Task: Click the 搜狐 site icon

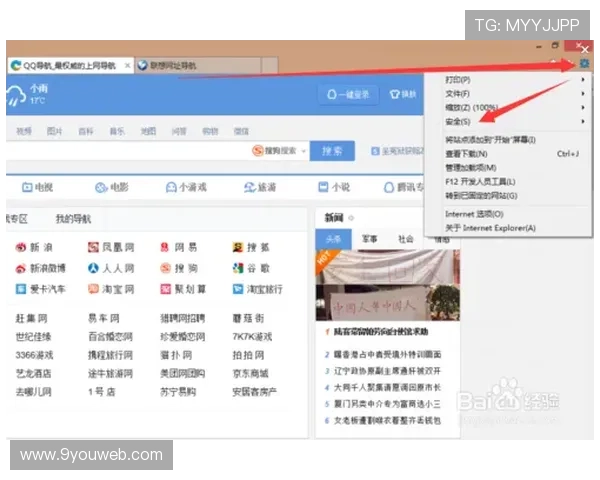Action: click(x=238, y=247)
